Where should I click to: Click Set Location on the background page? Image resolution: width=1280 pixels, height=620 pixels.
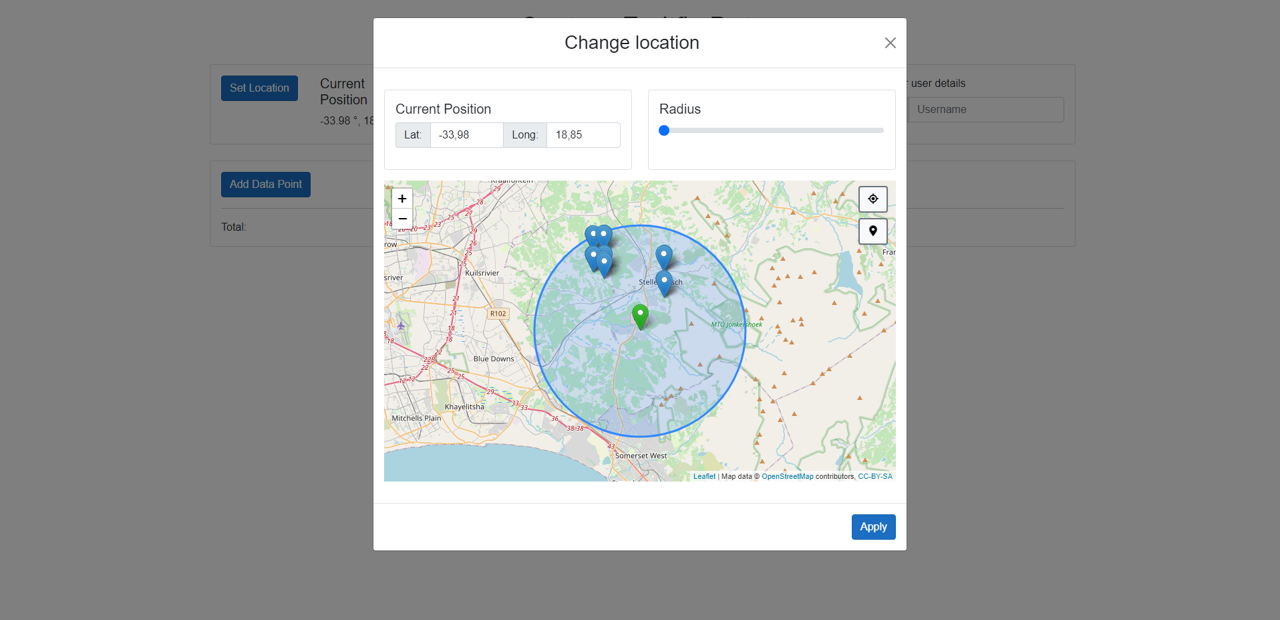(x=259, y=88)
